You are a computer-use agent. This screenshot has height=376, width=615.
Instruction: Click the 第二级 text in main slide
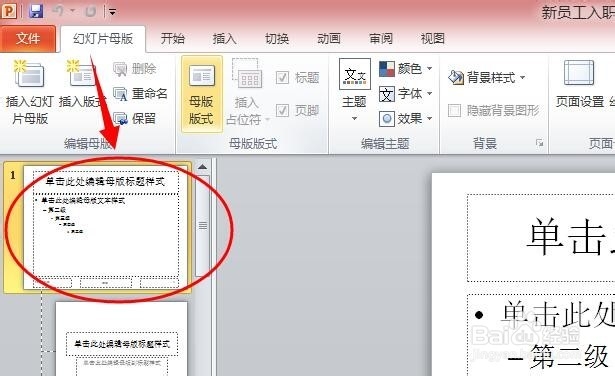[x=568, y=356]
